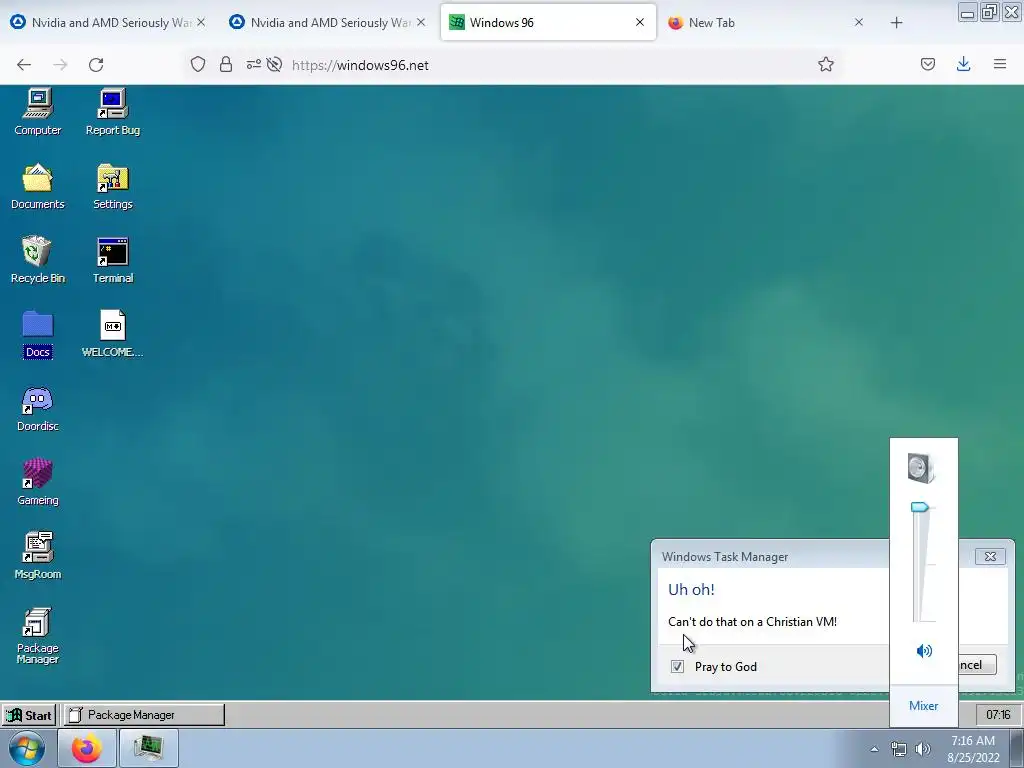Click the site security padlock icon
The height and width of the screenshot is (768, 1024).
click(226, 64)
